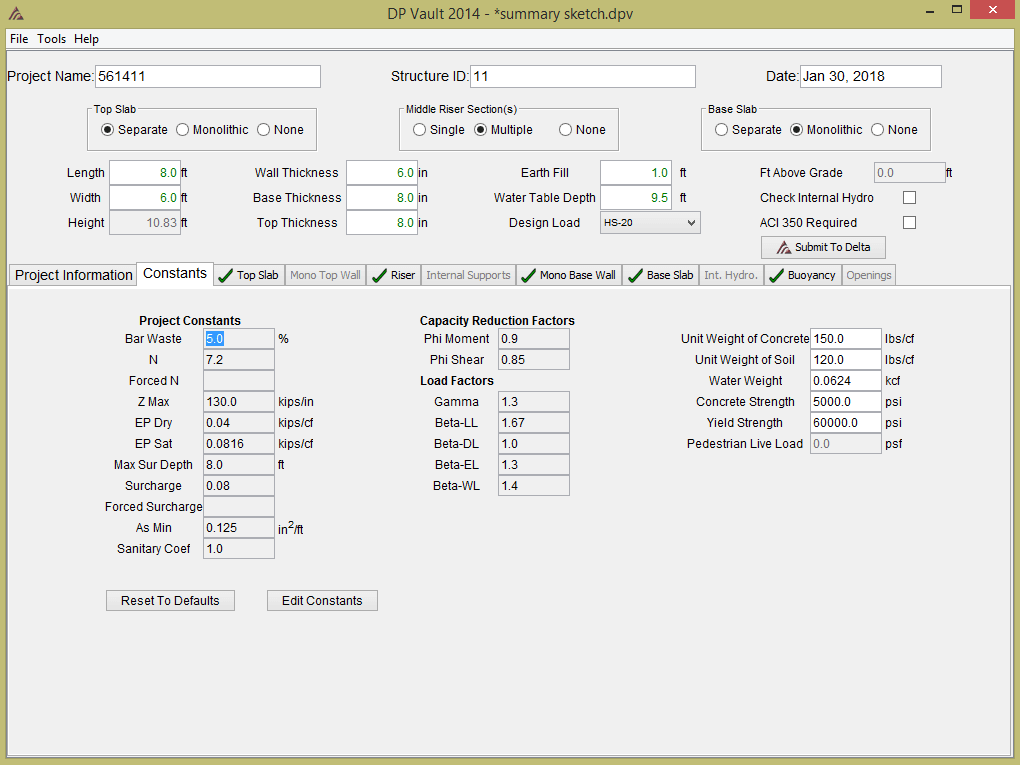The image size is (1020, 765).
Task: Click the Edit Constants button
Action: (322, 601)
